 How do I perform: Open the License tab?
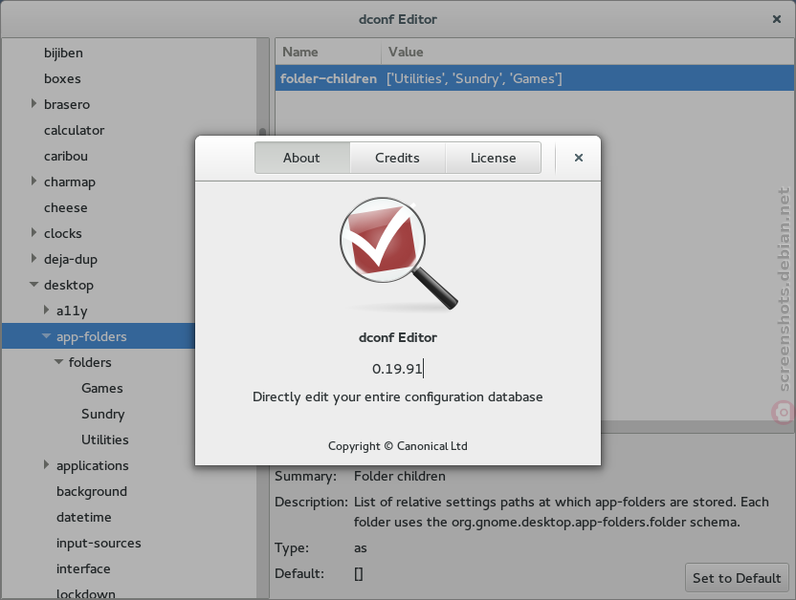[x=493, y=158]
